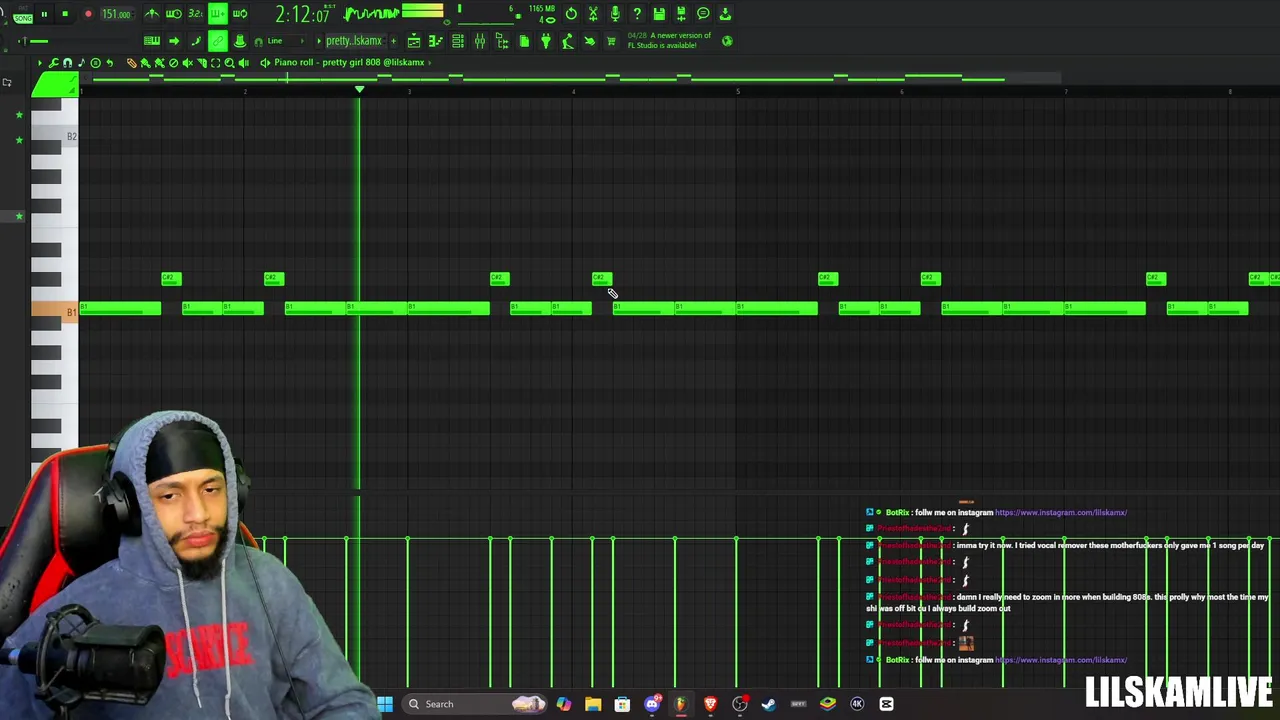Open the plugin picker plug icon
The width and height of the screenshot is (1280, 720).
(546, 41)
